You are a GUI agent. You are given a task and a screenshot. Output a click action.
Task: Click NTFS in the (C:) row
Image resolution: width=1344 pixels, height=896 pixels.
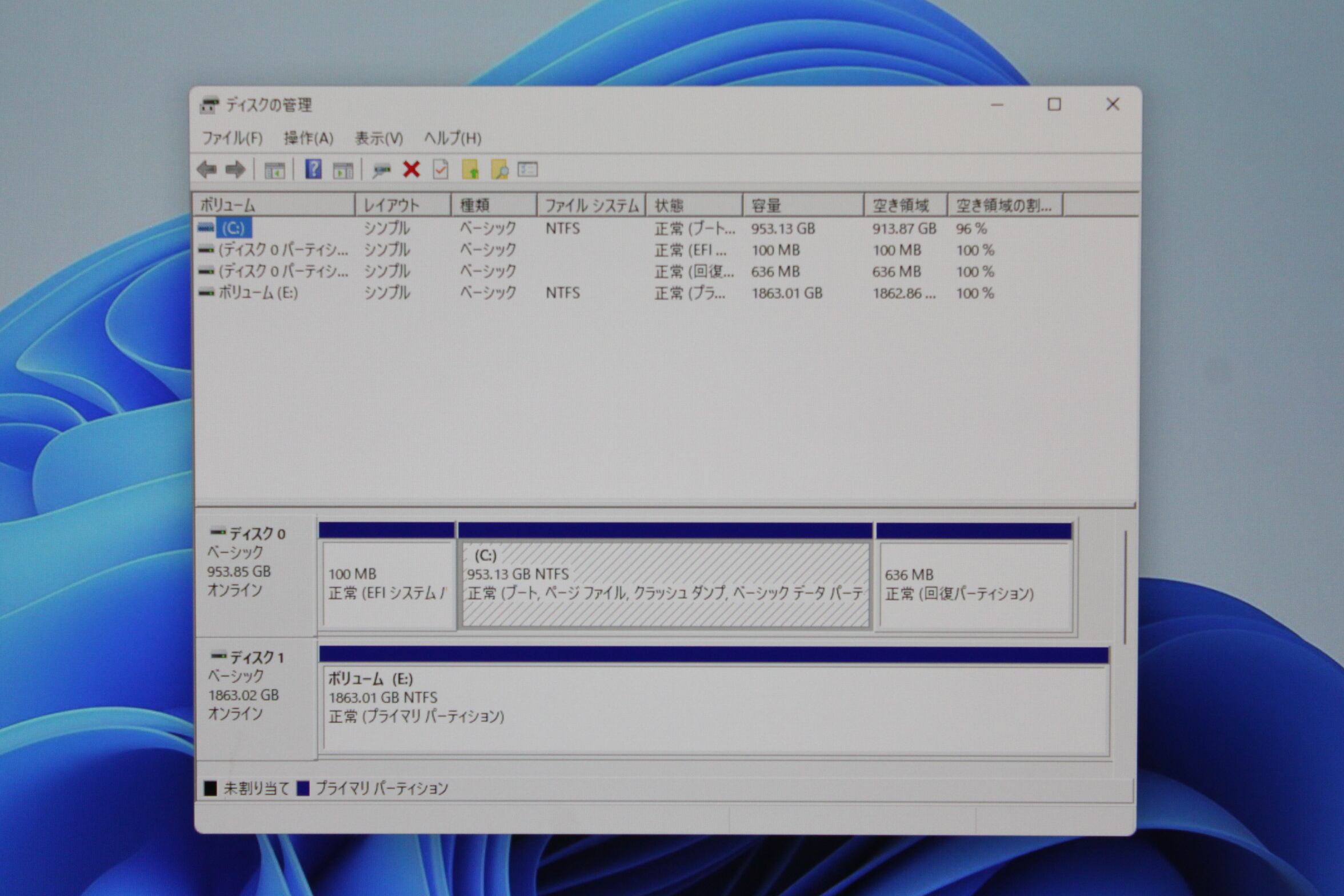563,229
